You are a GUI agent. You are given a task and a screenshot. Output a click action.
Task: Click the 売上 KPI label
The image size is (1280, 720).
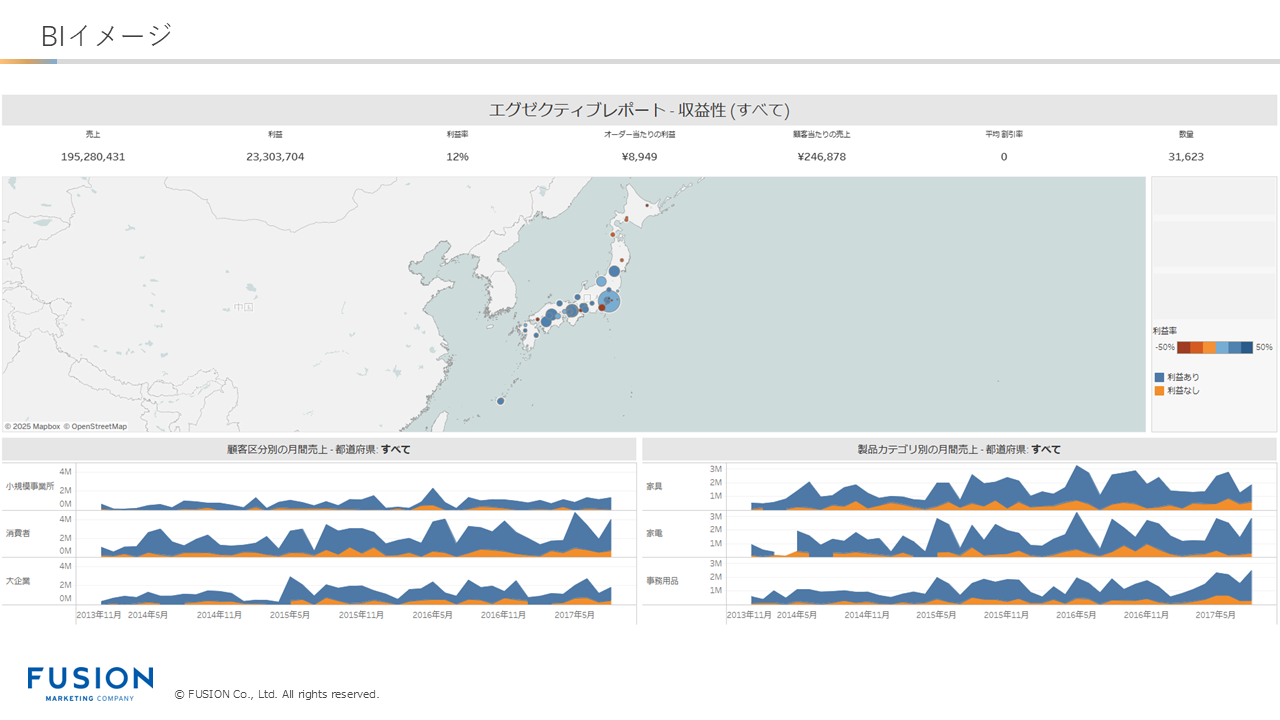click(93, 134)
